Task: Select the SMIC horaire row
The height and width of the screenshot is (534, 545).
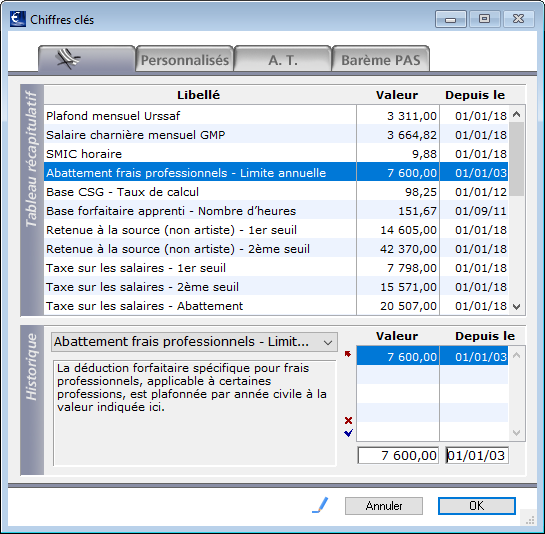Action: coord(276,154)
